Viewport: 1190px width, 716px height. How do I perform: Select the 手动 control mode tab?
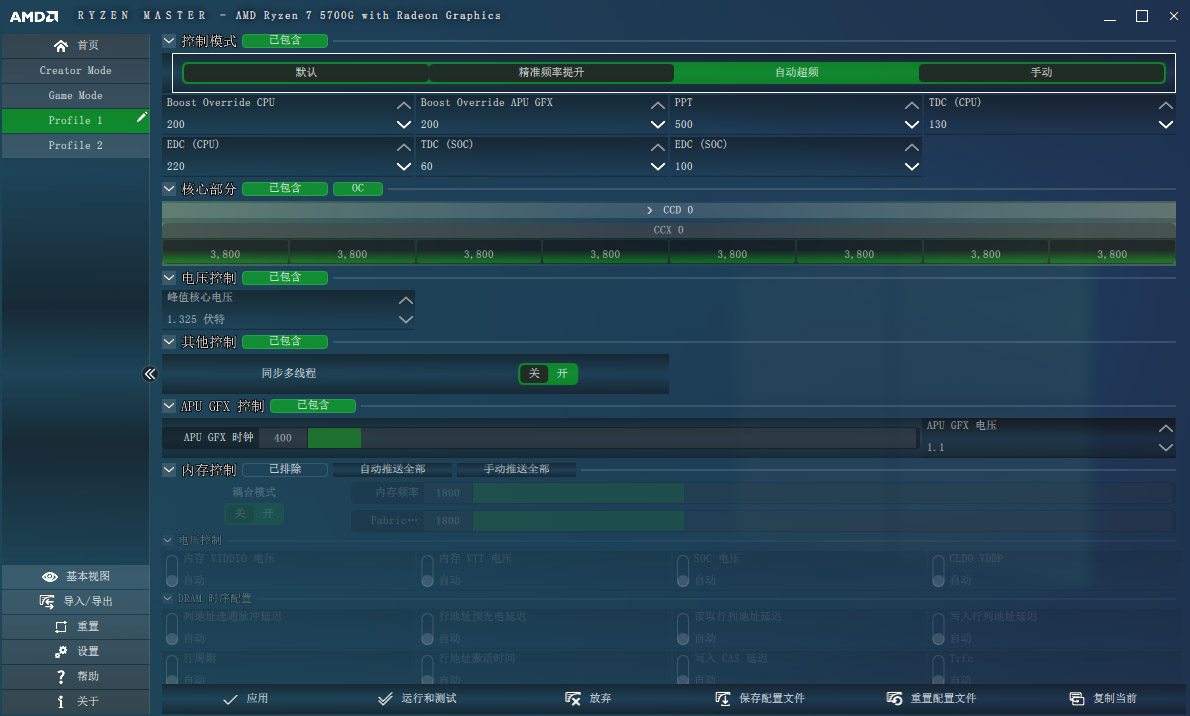click(1041, 73)
